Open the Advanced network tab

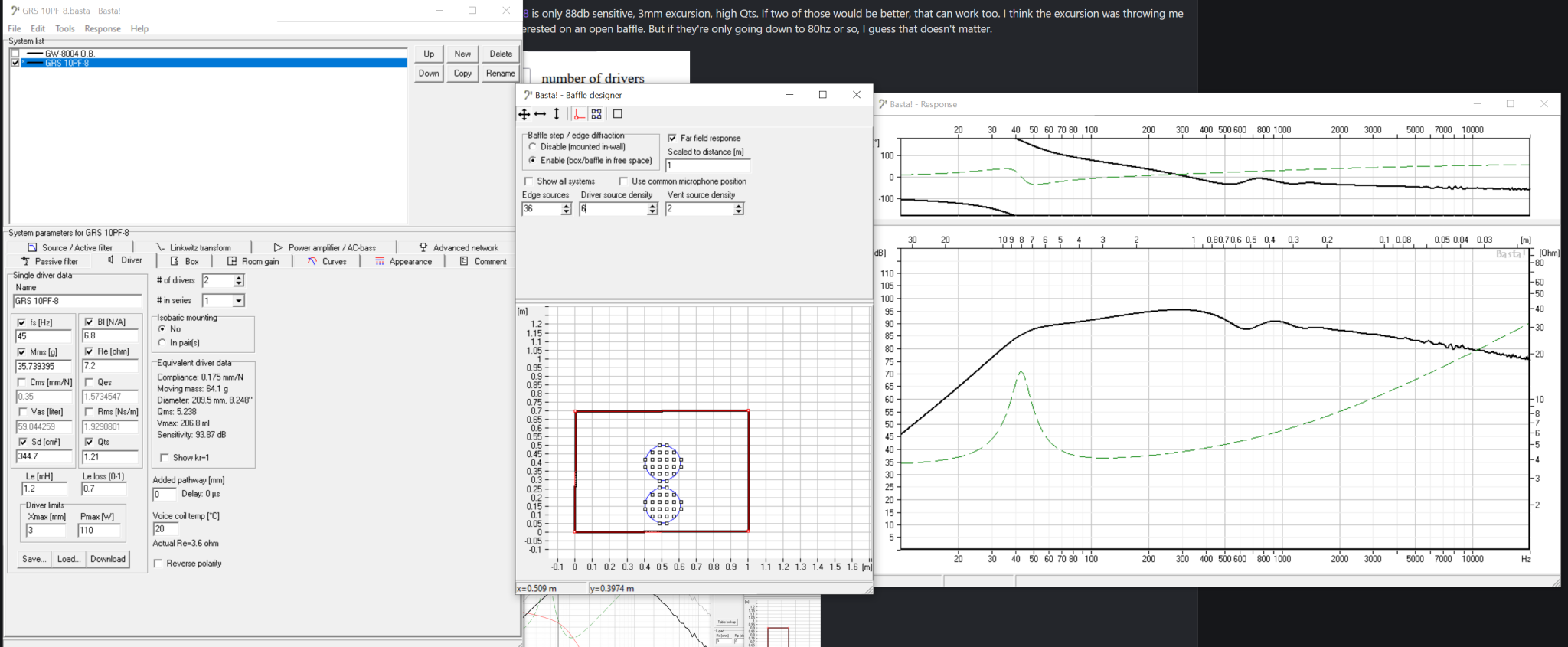[458, 248]
